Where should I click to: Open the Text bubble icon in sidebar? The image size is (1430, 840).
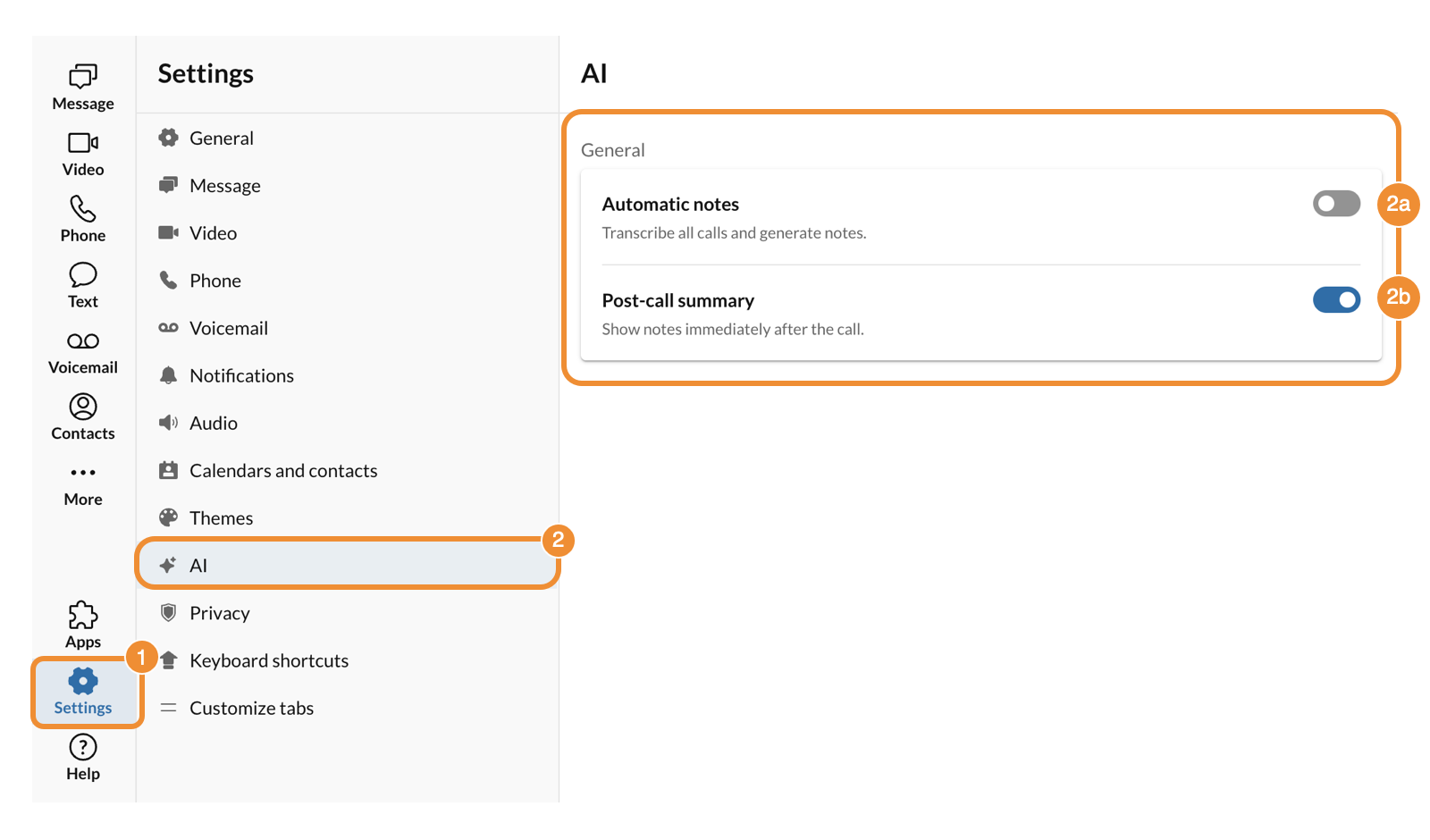click(83, 275)
